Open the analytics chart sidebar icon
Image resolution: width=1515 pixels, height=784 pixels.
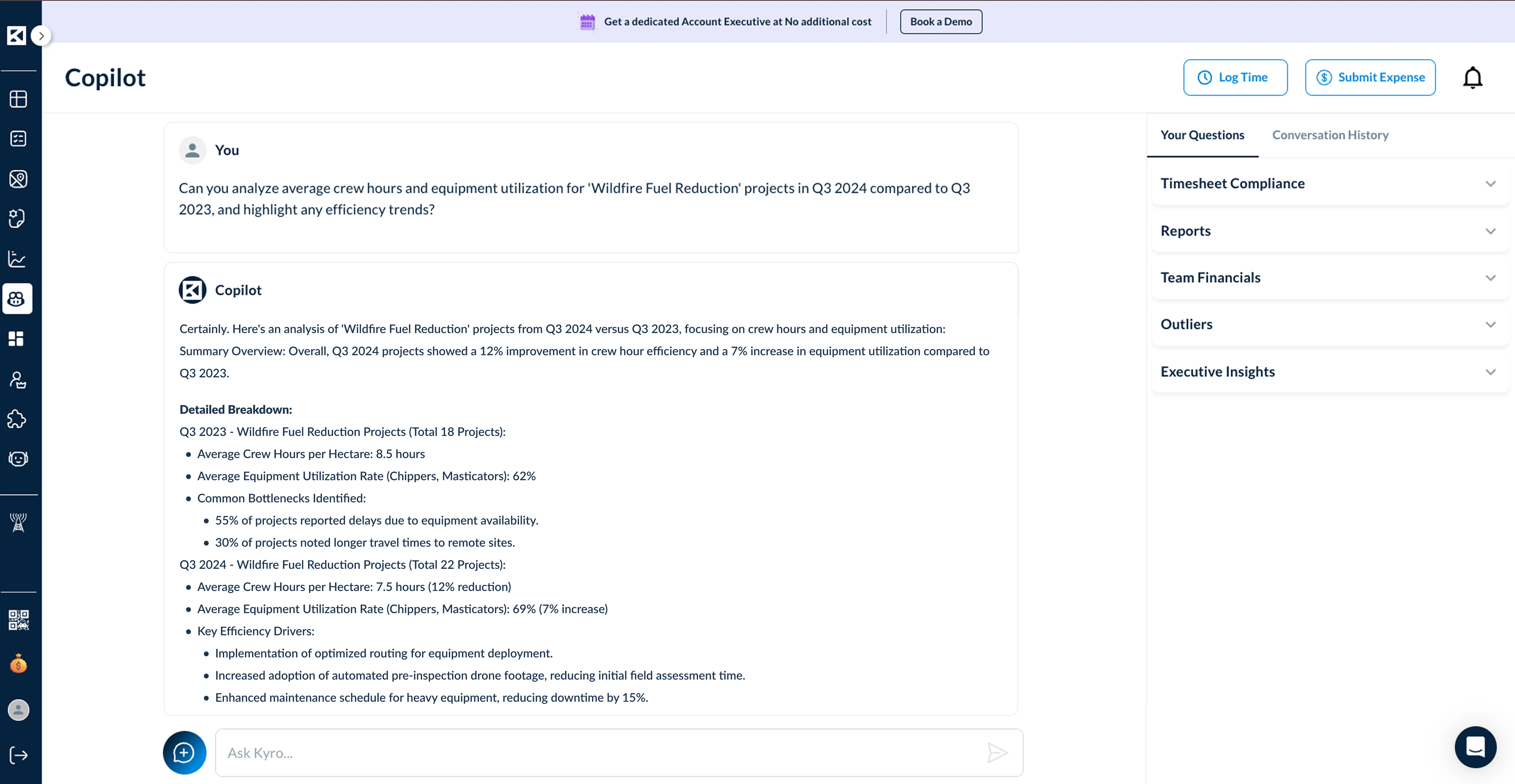coord(18,259)
